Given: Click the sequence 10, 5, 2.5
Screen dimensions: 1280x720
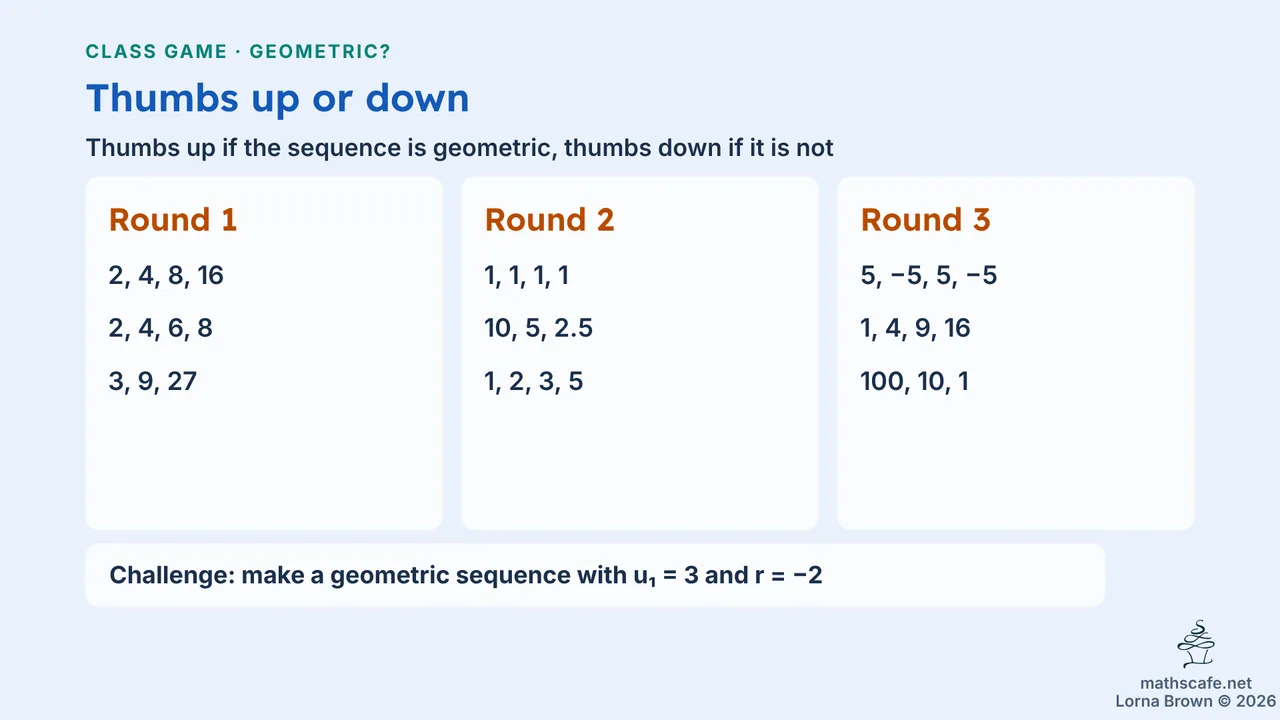Looking at the screenshot, I should [x=539, y=328].
